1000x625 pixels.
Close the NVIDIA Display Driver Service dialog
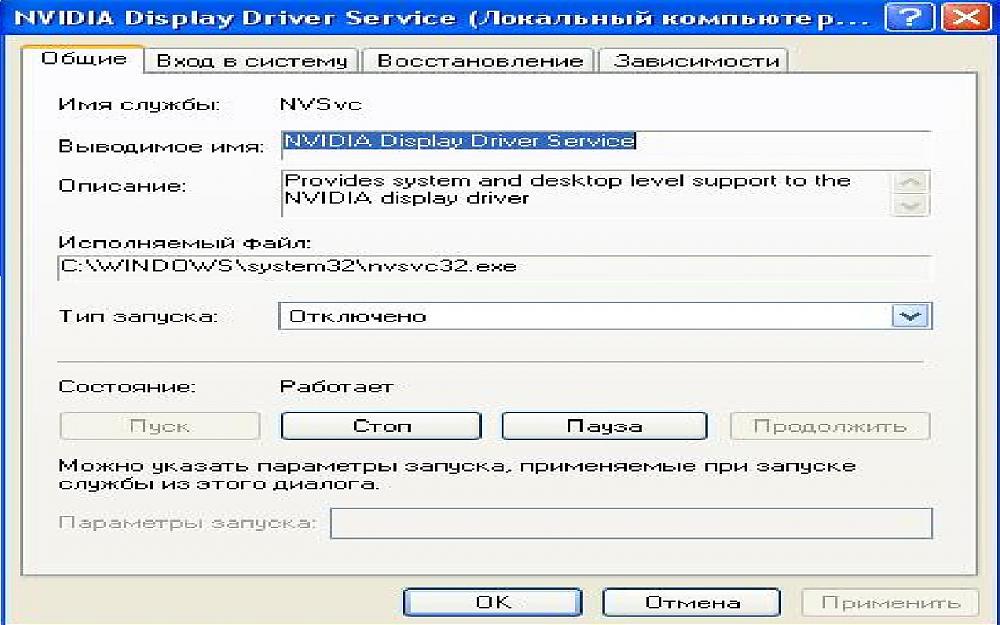click(959, 18)
